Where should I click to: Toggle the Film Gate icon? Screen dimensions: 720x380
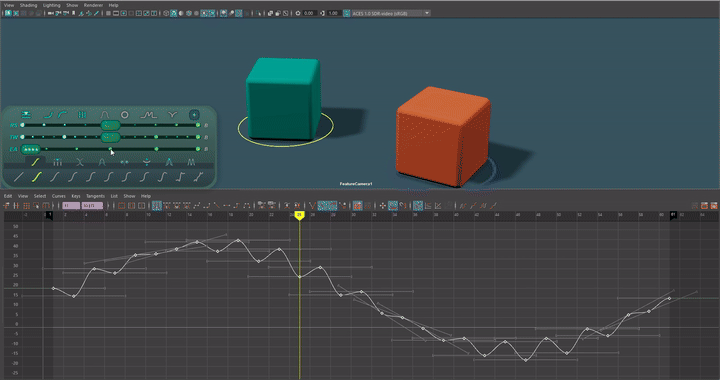click(x=116, y=13)
